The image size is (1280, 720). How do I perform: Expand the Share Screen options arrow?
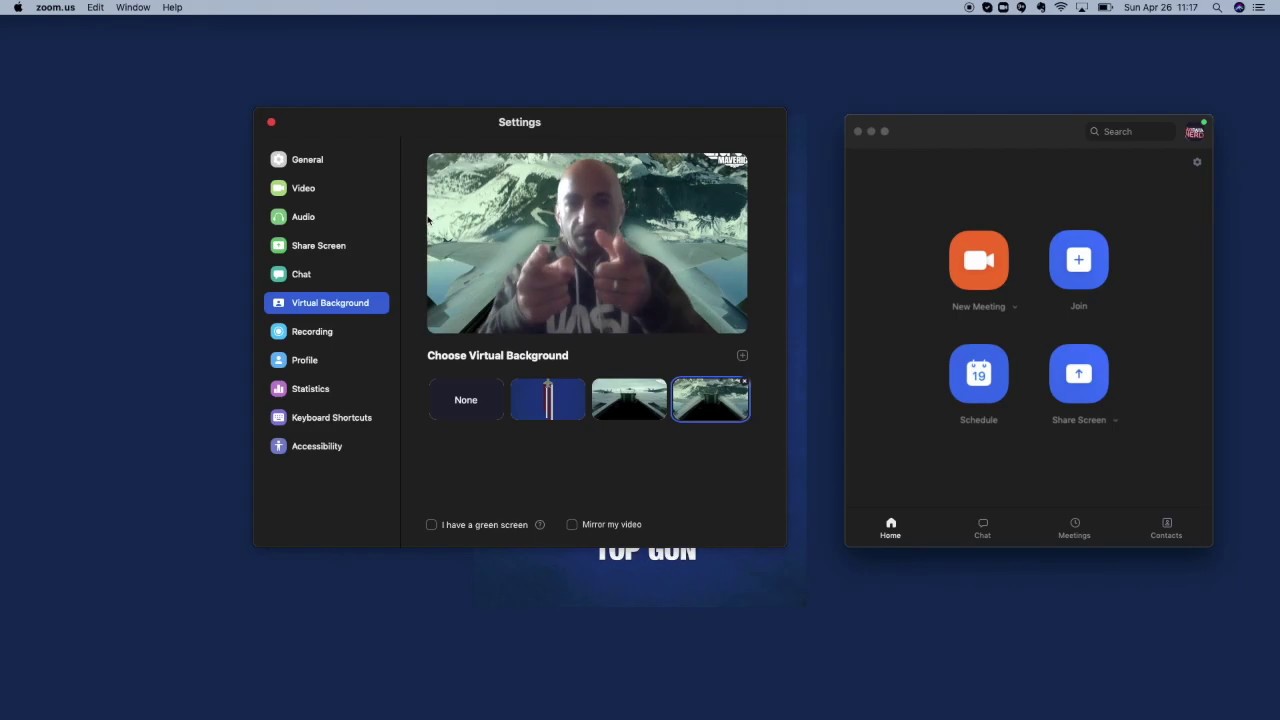tap(1115, 420)
